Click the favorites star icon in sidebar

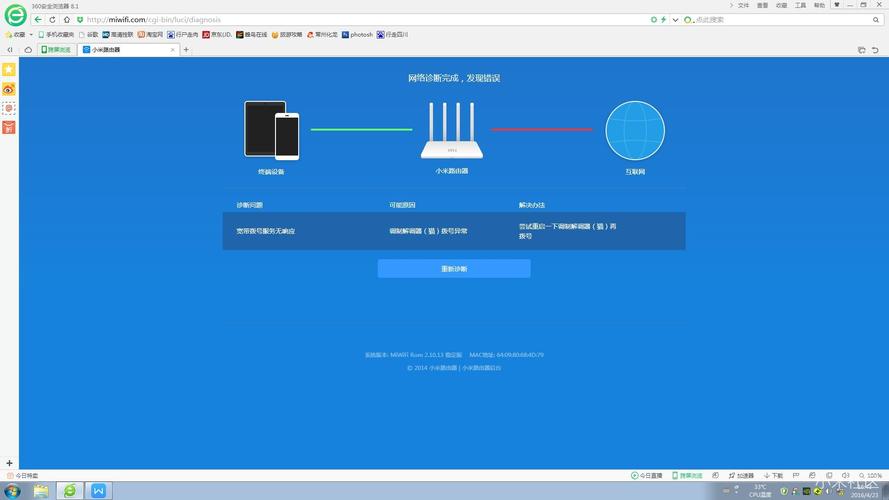tap(8, 70)
